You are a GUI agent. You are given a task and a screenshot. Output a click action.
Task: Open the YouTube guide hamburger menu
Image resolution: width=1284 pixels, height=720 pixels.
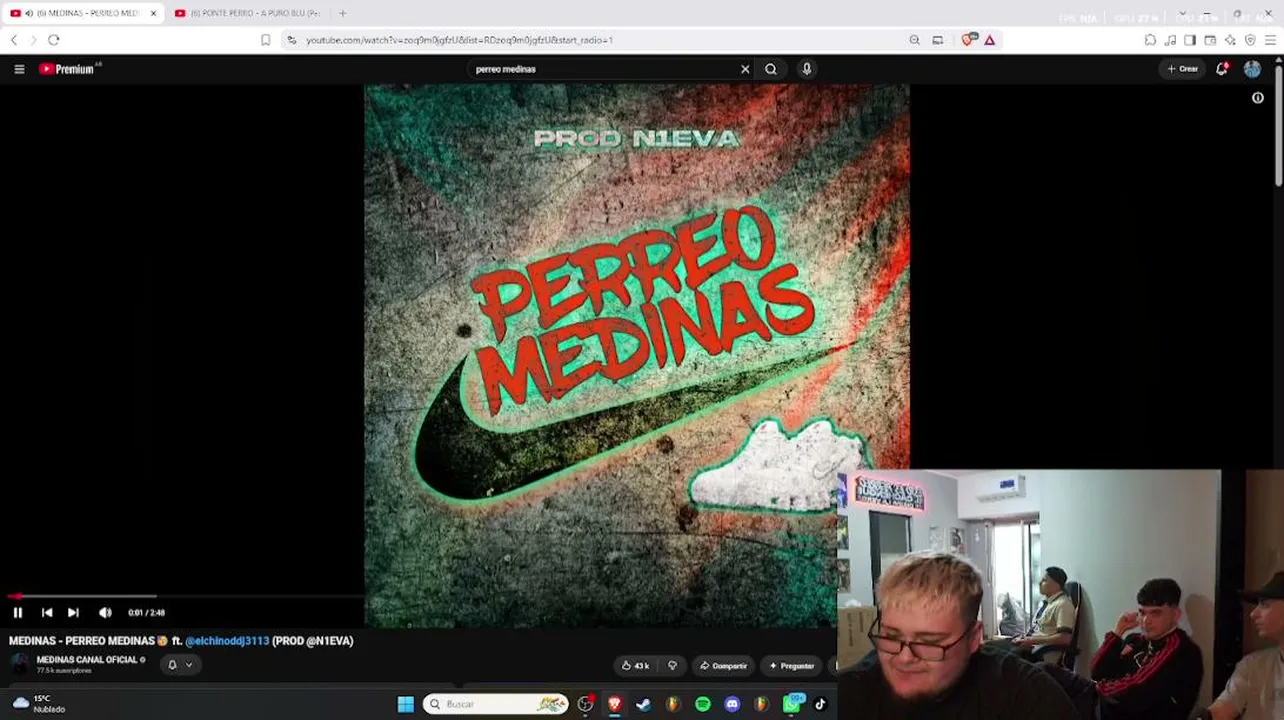[19, 69]
